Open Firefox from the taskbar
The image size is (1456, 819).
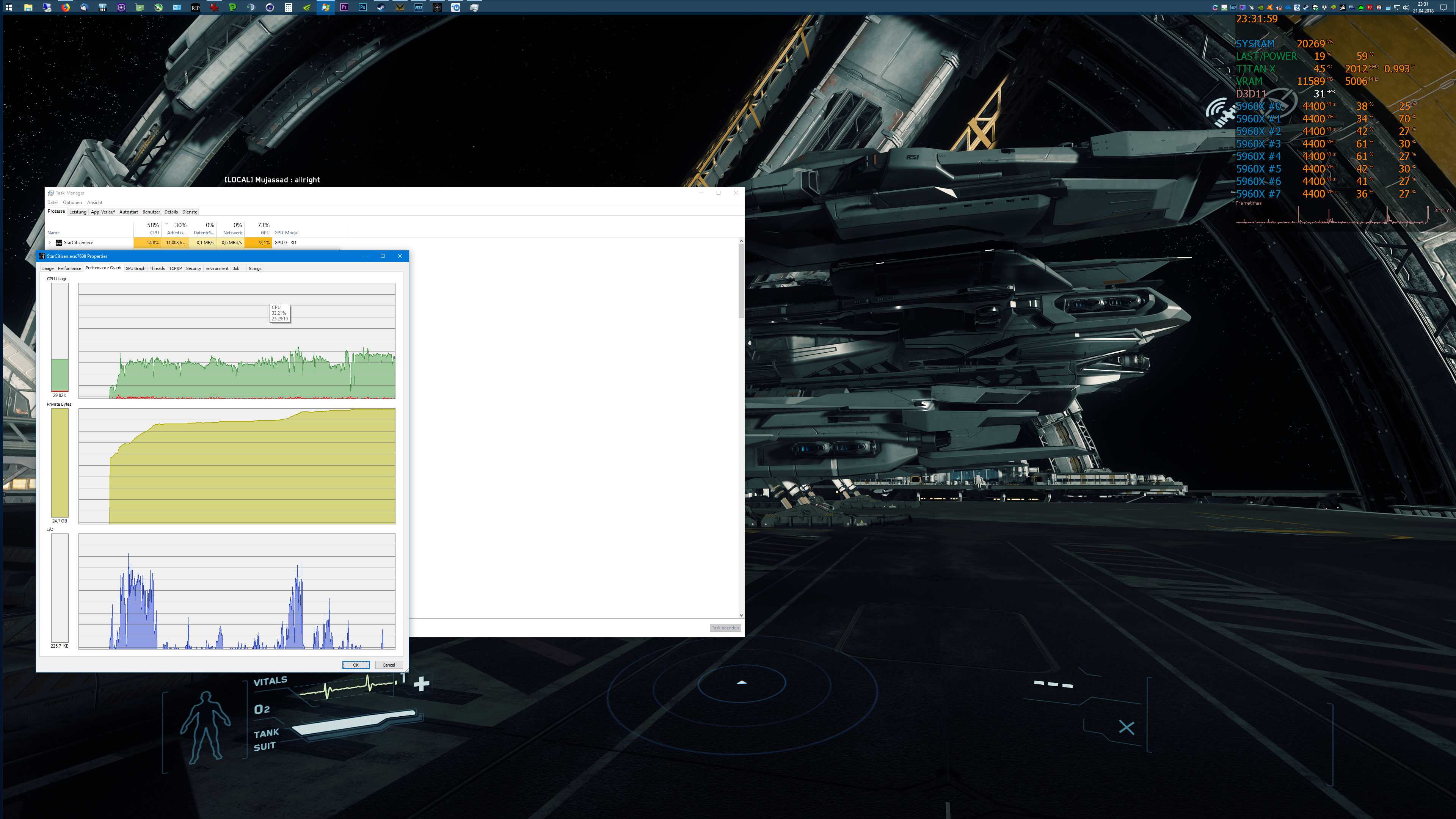point(66,7)
